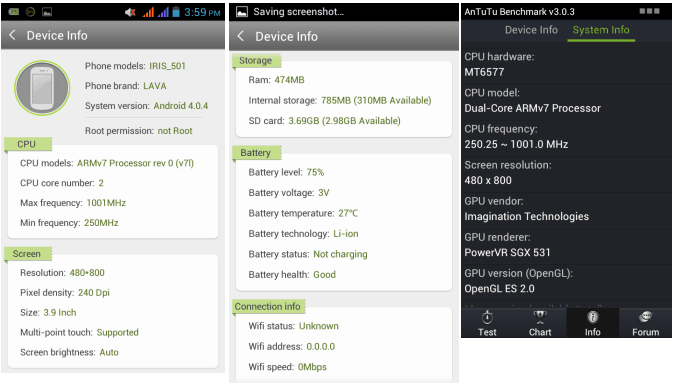
Task: Tap the blue signal strength icon
Action: click(163, 12)
